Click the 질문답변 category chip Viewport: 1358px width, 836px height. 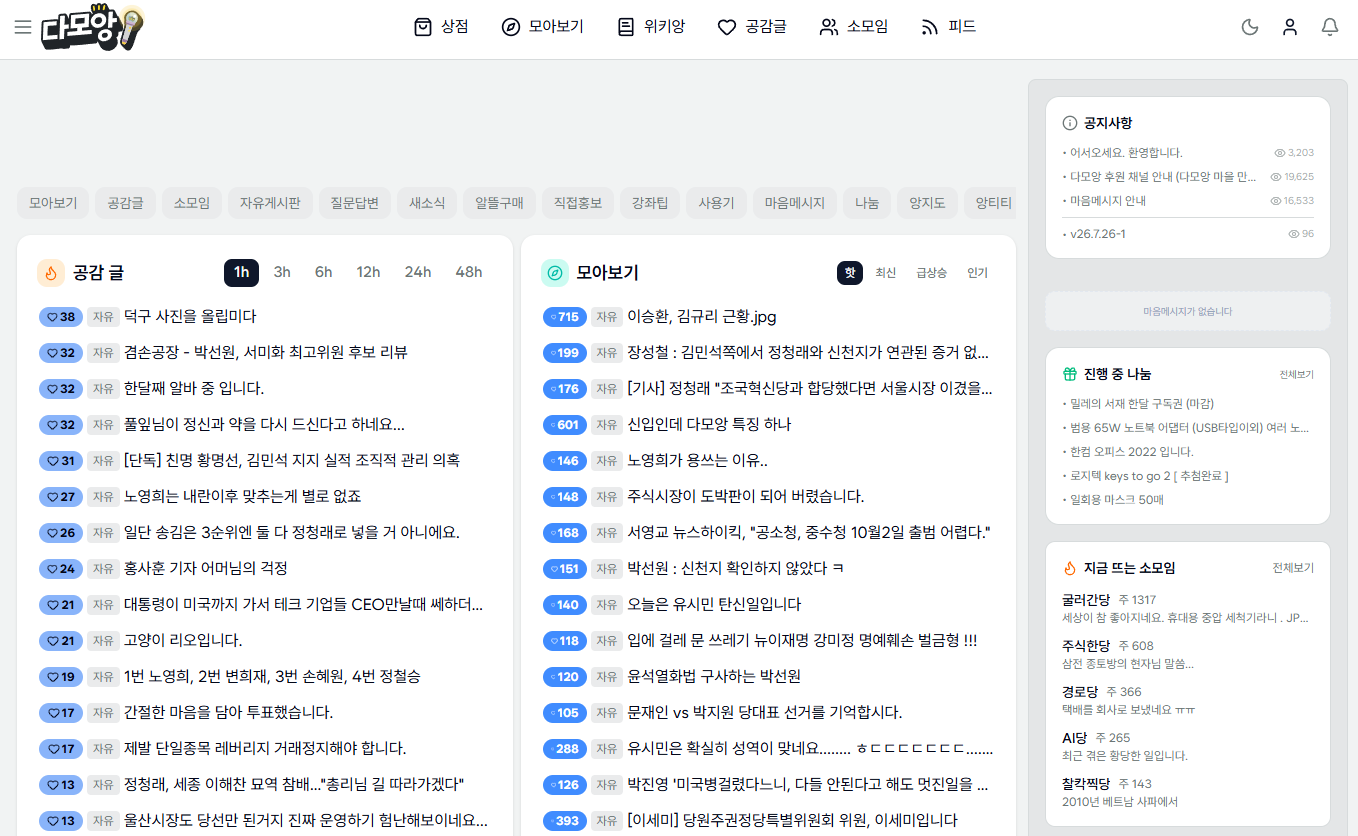click(355, 203)
